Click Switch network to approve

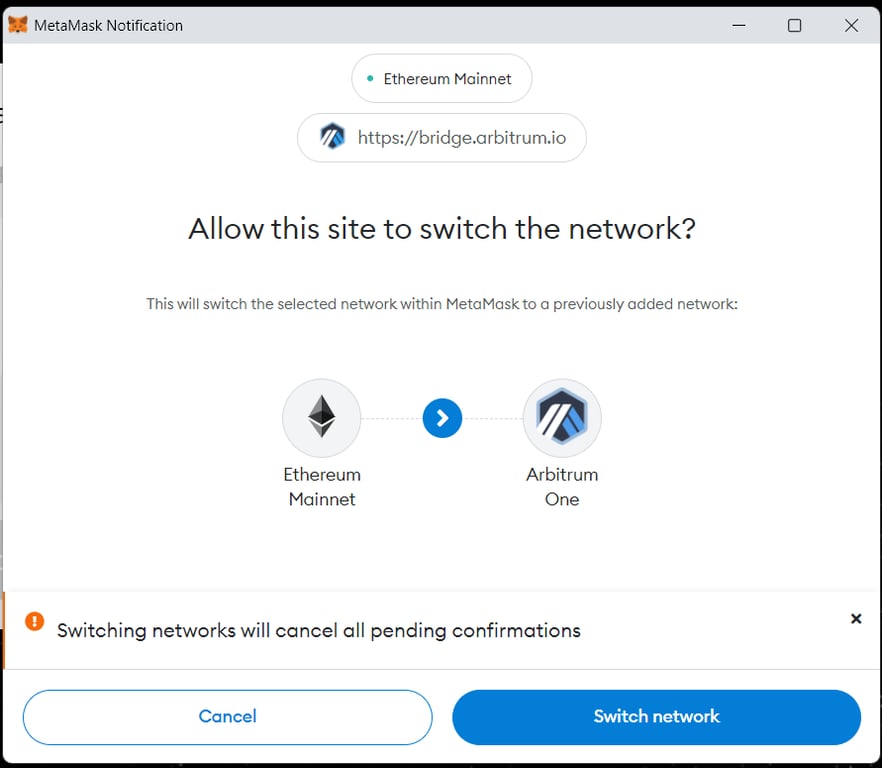(656, 716)
